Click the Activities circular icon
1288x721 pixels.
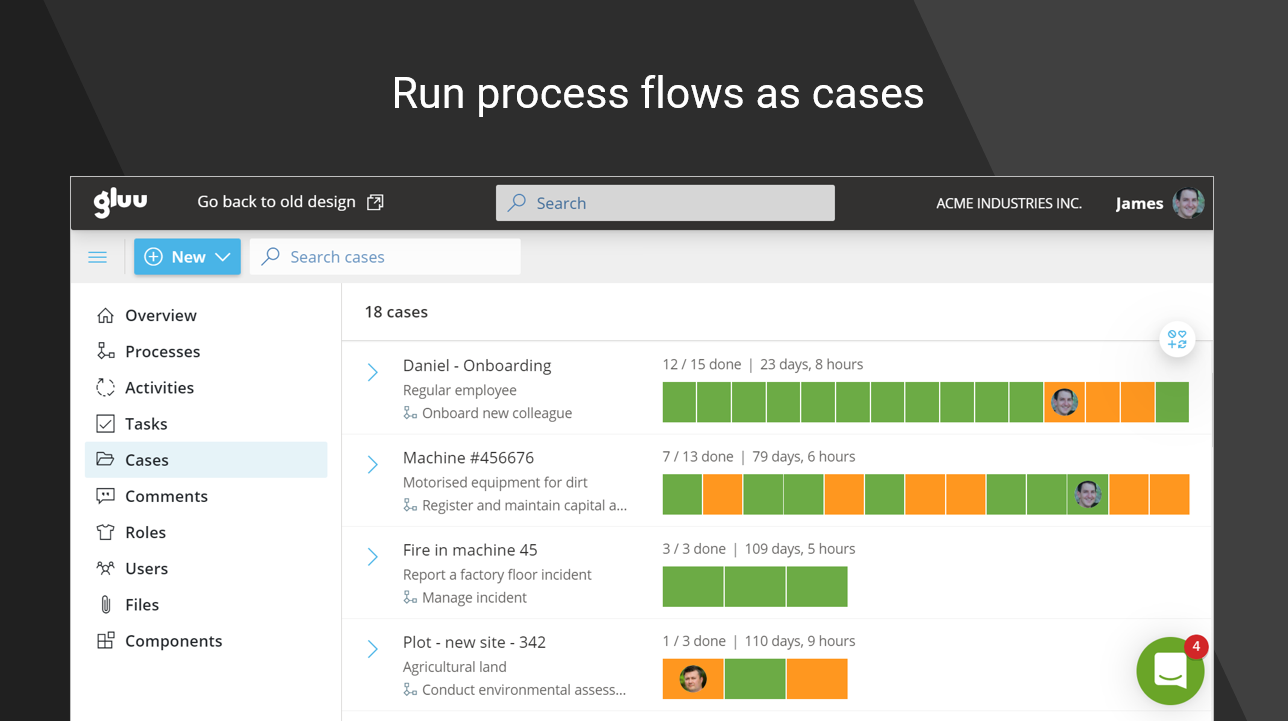click(105, 388)
